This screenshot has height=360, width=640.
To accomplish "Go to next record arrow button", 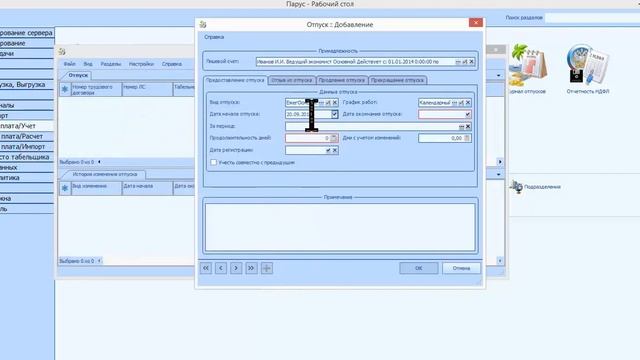I will pos(236,268).
